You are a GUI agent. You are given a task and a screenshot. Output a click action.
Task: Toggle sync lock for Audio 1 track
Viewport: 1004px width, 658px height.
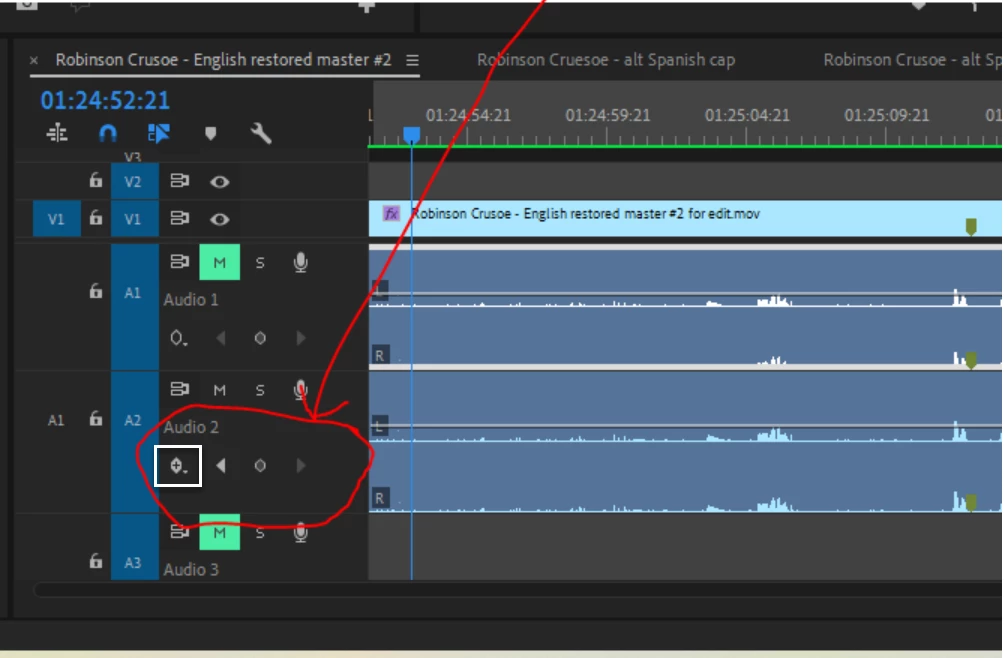pyautogui.click(x=180, y=262)
